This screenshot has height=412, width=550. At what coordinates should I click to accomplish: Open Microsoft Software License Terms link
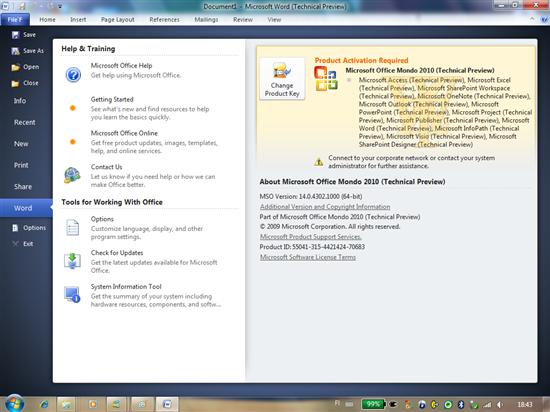coord(308,257)
